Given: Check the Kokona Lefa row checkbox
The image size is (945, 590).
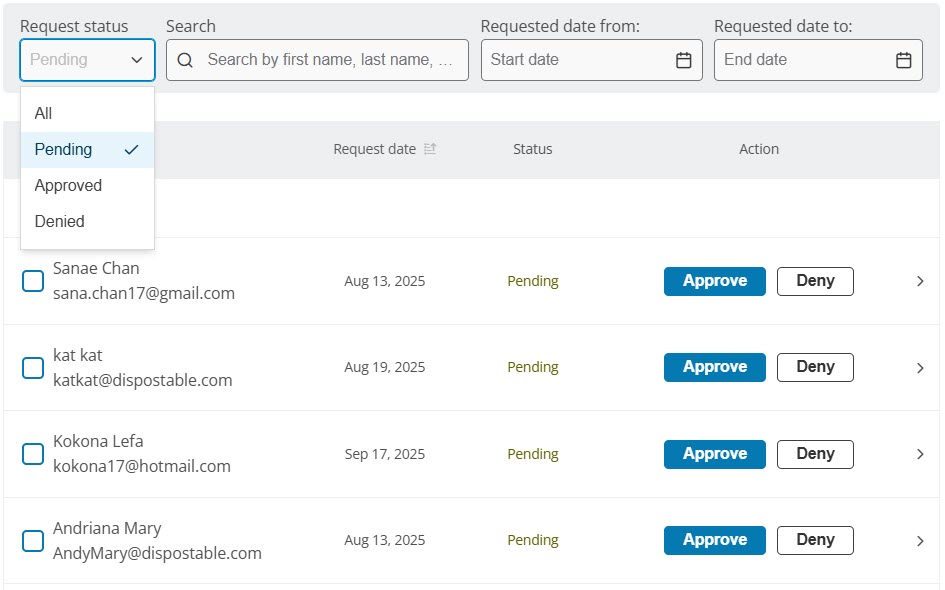Looking at the screenshot, I should coord(33,454).
